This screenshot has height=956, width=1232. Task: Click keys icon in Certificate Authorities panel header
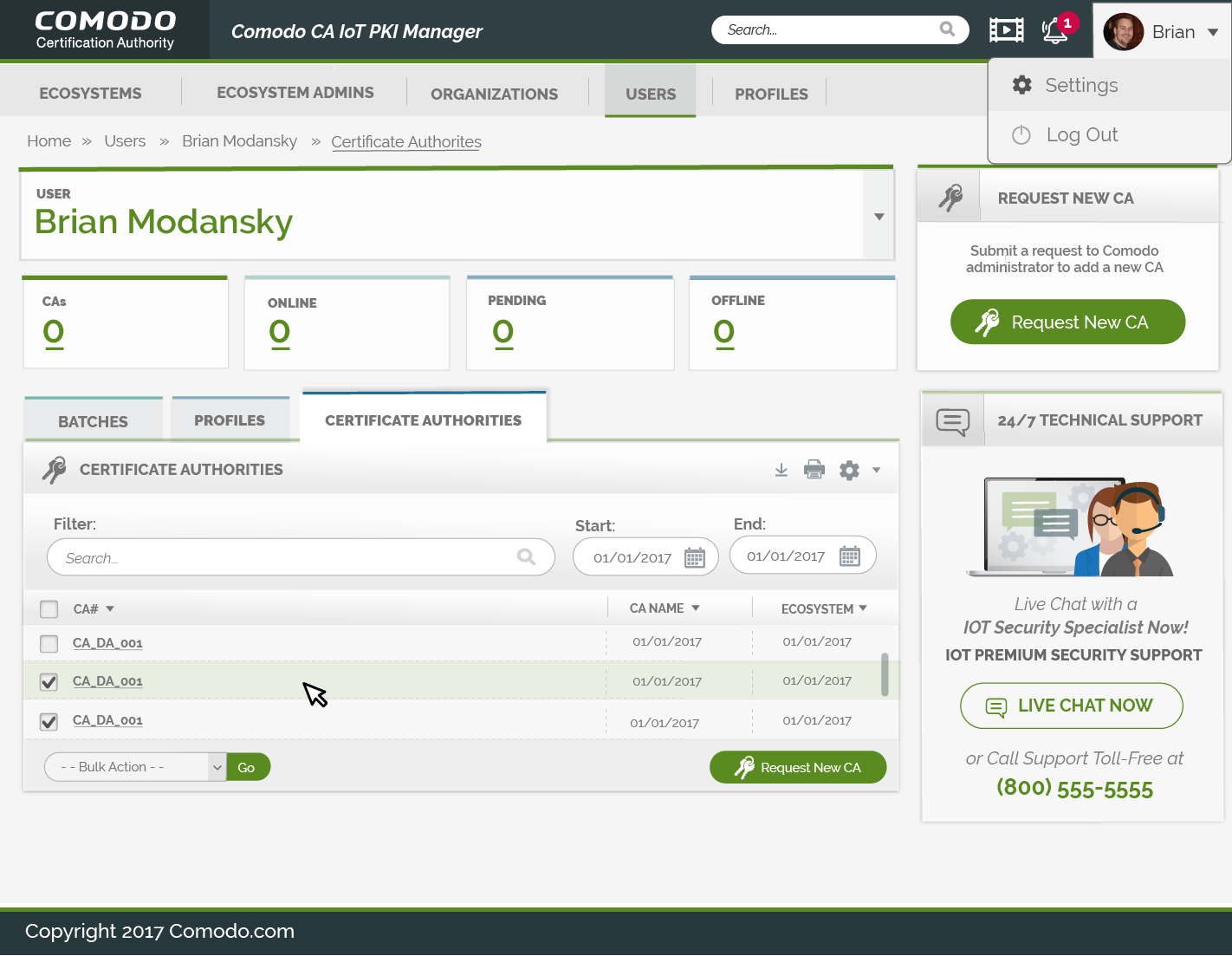click(x=54, y=470)
